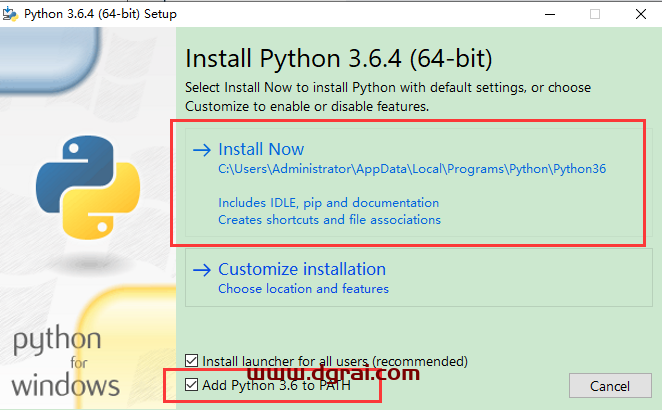The image size is (662, 410).
Task: Click the Python36 install path text
Action: (411, 169)
